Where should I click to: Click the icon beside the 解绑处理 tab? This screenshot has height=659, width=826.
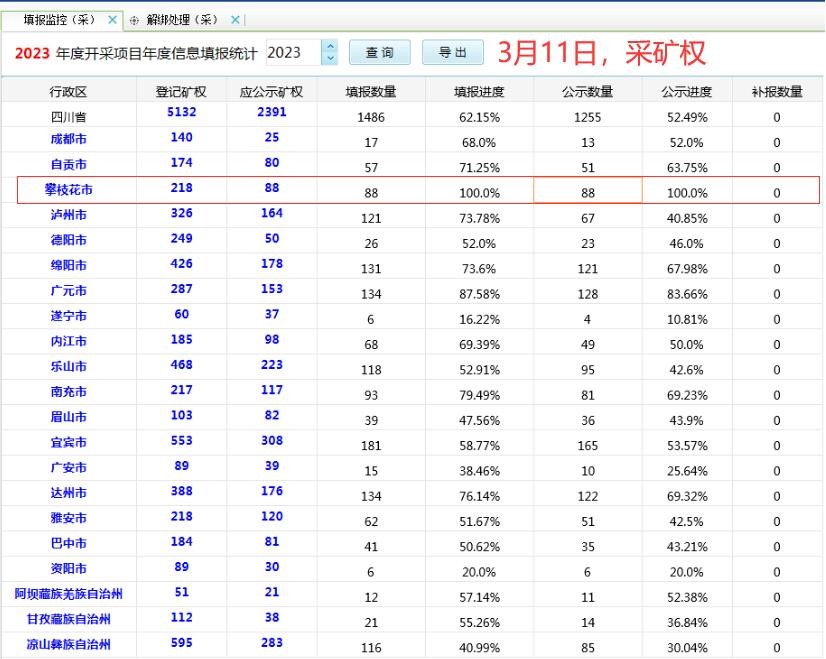pyautogui.click(x=134, y=20)
